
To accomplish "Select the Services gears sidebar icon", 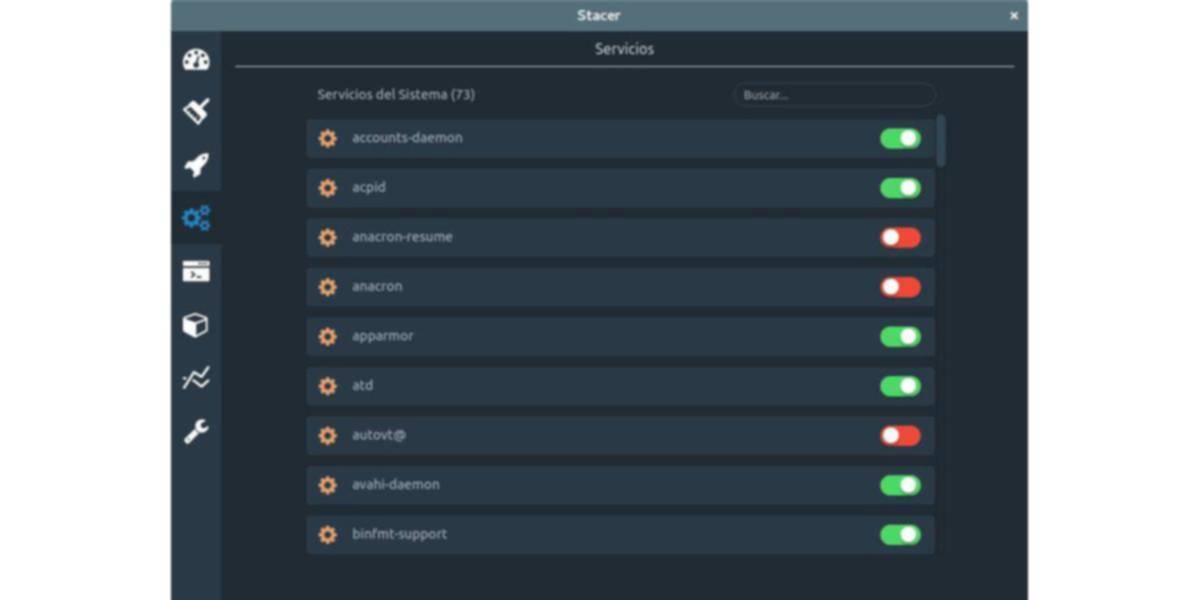I will (x=196, y=218).
